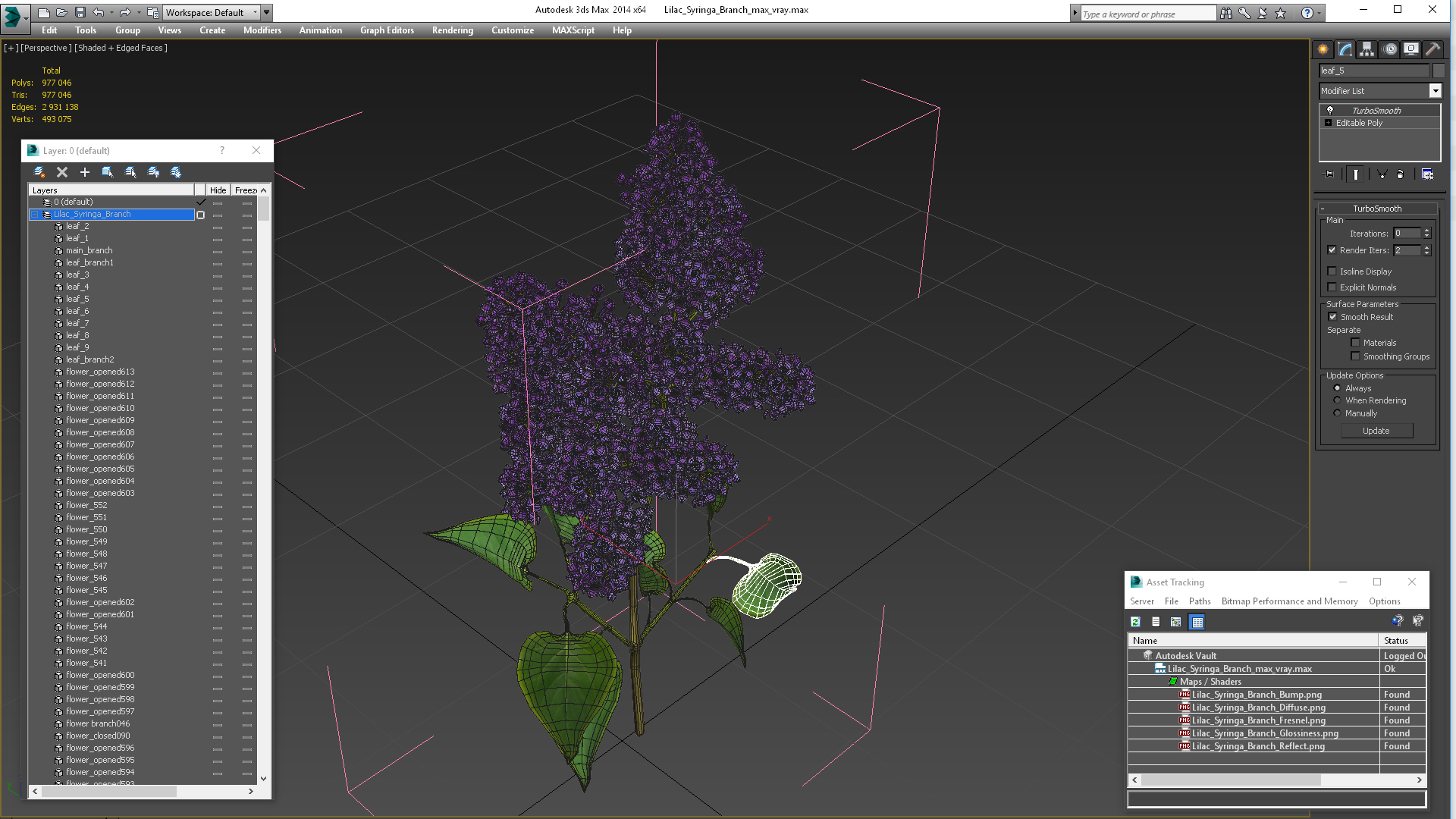The height and width of the screenshot is (819, 1456).
Task: Click Make Unique icon below modifier stack
Action: 1382,174
